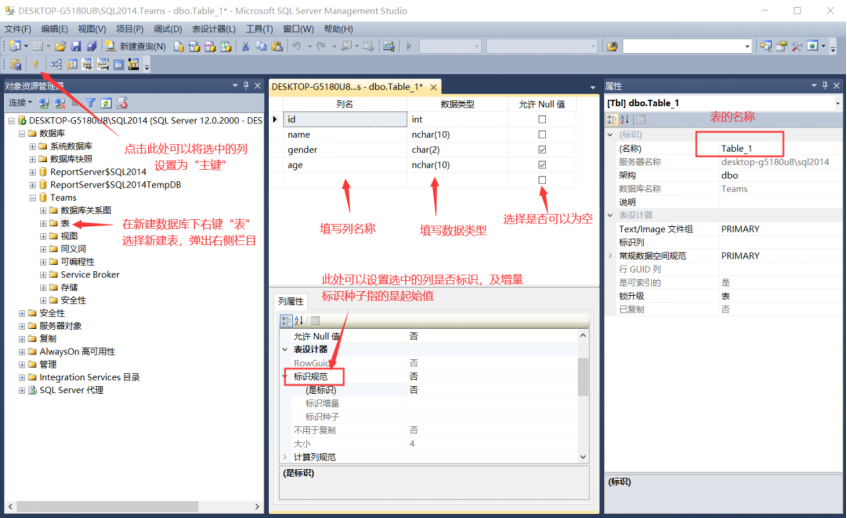This screenshot has height=518, width=847.
Task: Click the Refresh icon in Object Explorer
Action: (x=106, y=103)
